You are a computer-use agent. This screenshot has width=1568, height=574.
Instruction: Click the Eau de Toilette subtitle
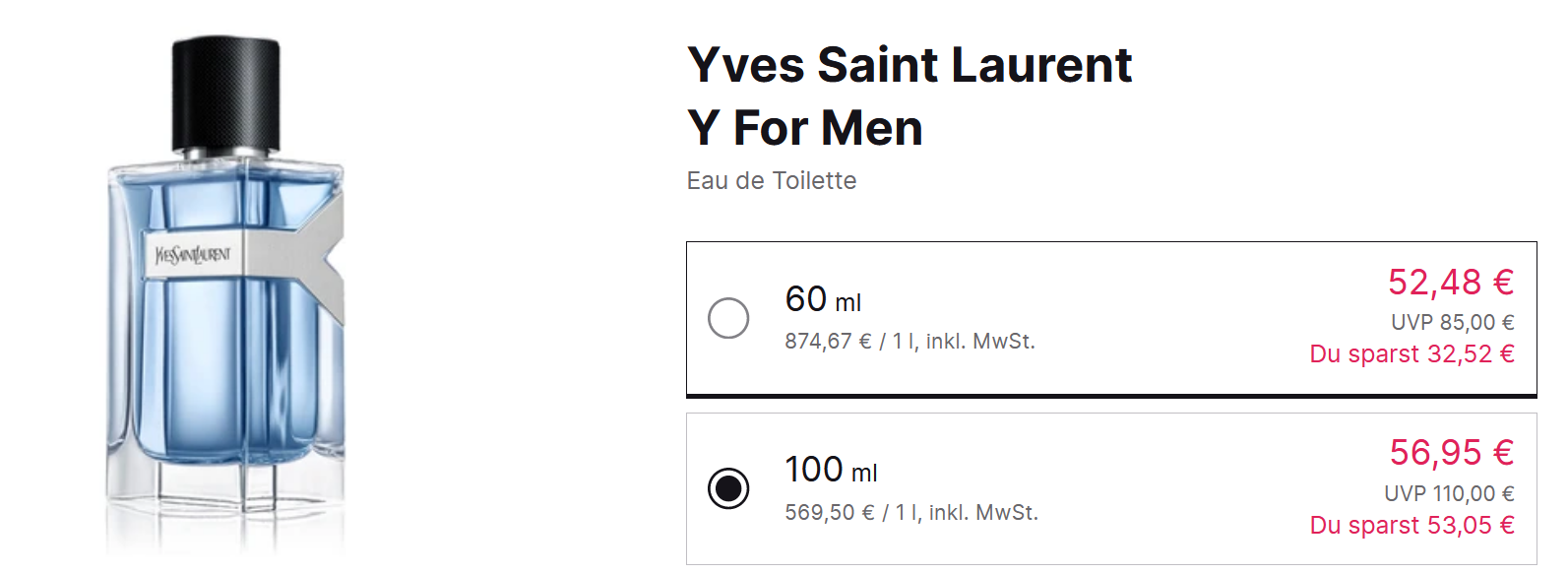coord(772,181)
